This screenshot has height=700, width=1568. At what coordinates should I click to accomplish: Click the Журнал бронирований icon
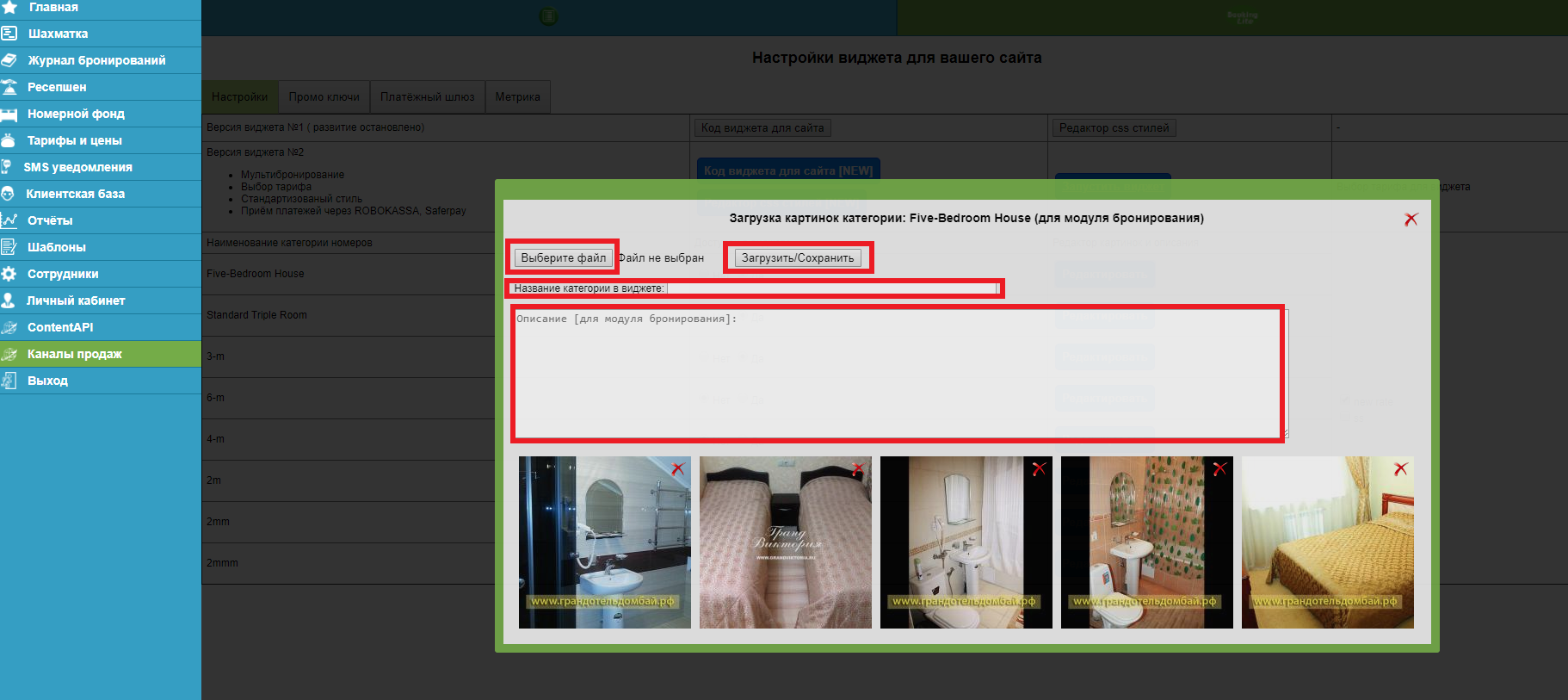(9, 60)
